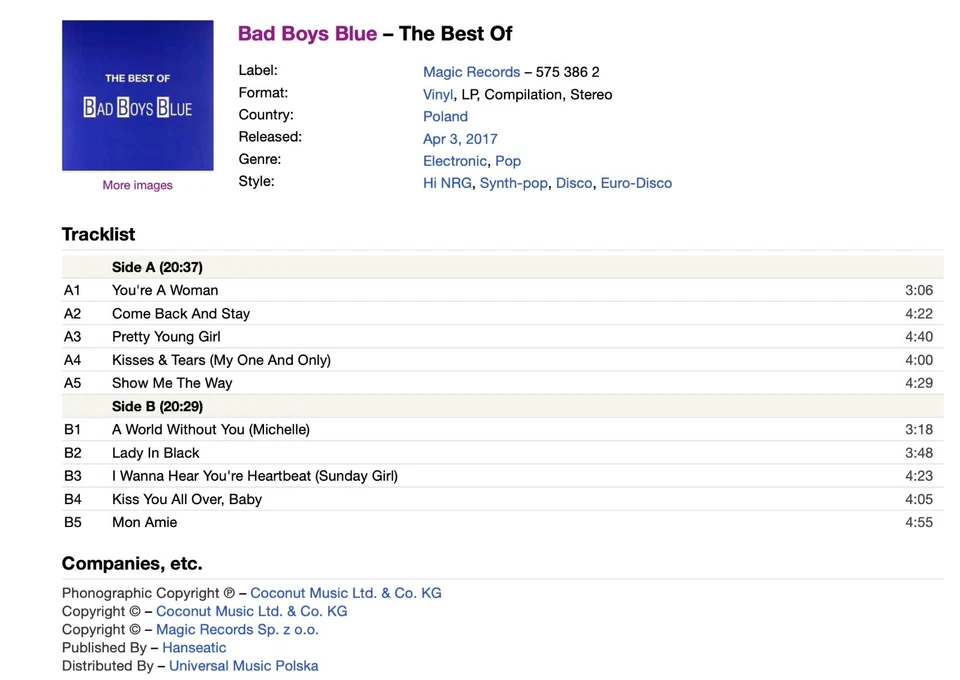Open the Hi NRG style page
960x680 pixels.
(446, 183)
